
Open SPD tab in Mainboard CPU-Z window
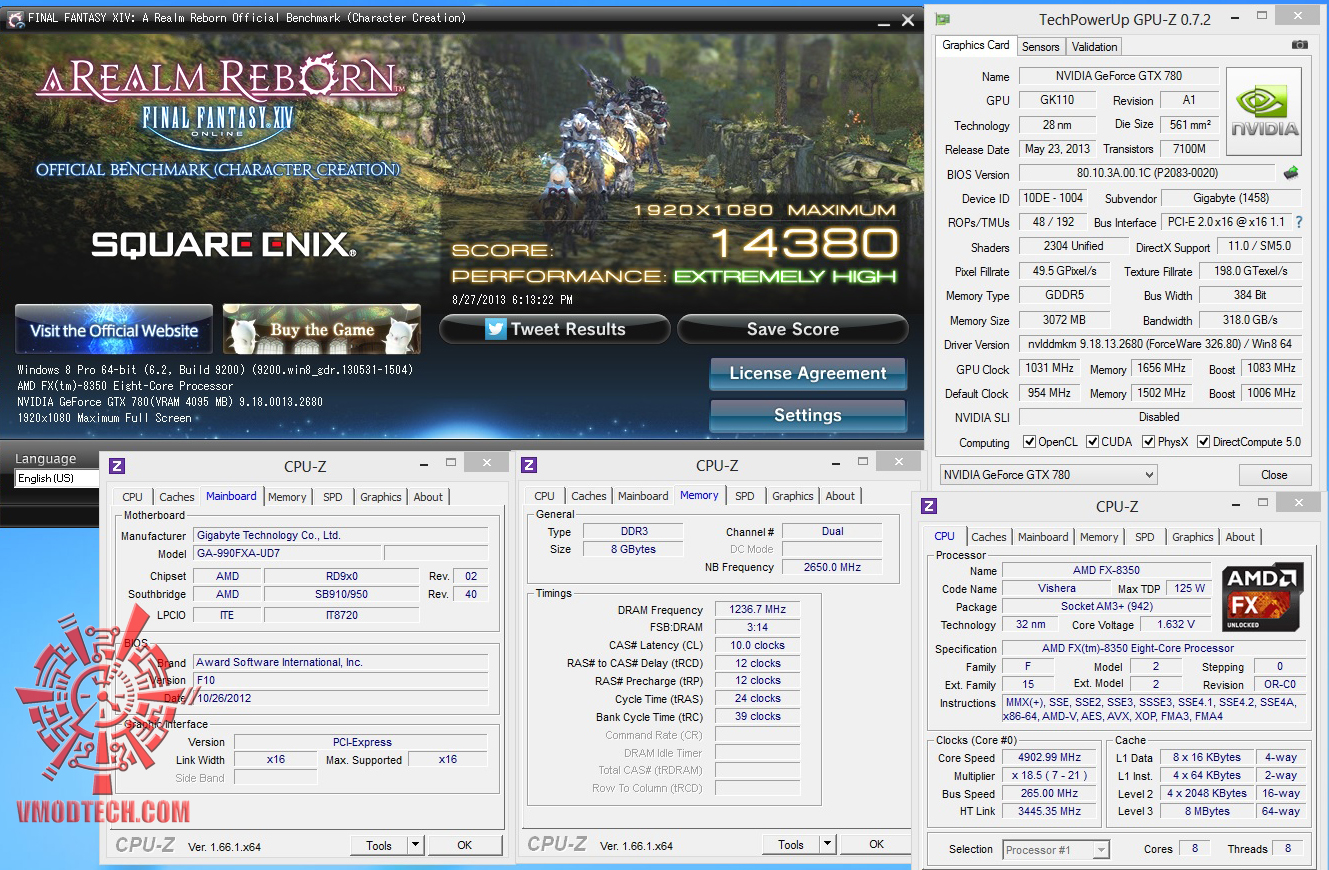[x=333, y=497]
